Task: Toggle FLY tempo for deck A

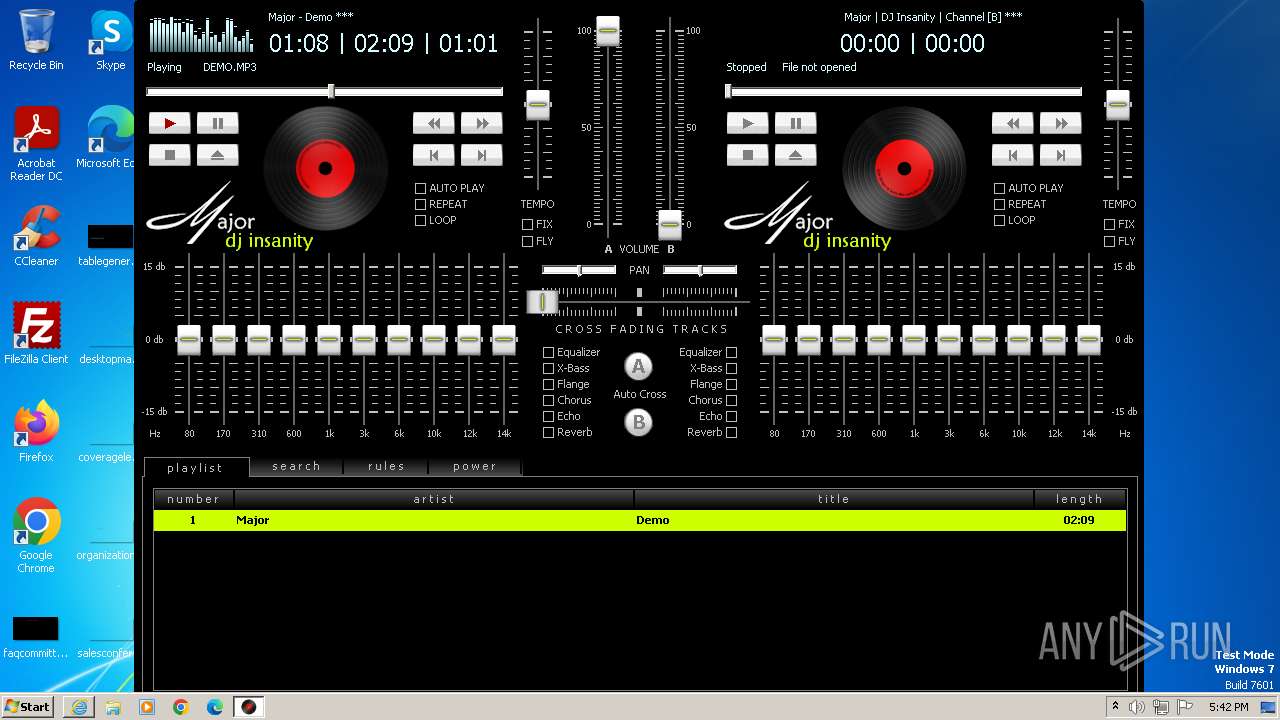Action: click(527, 241)
